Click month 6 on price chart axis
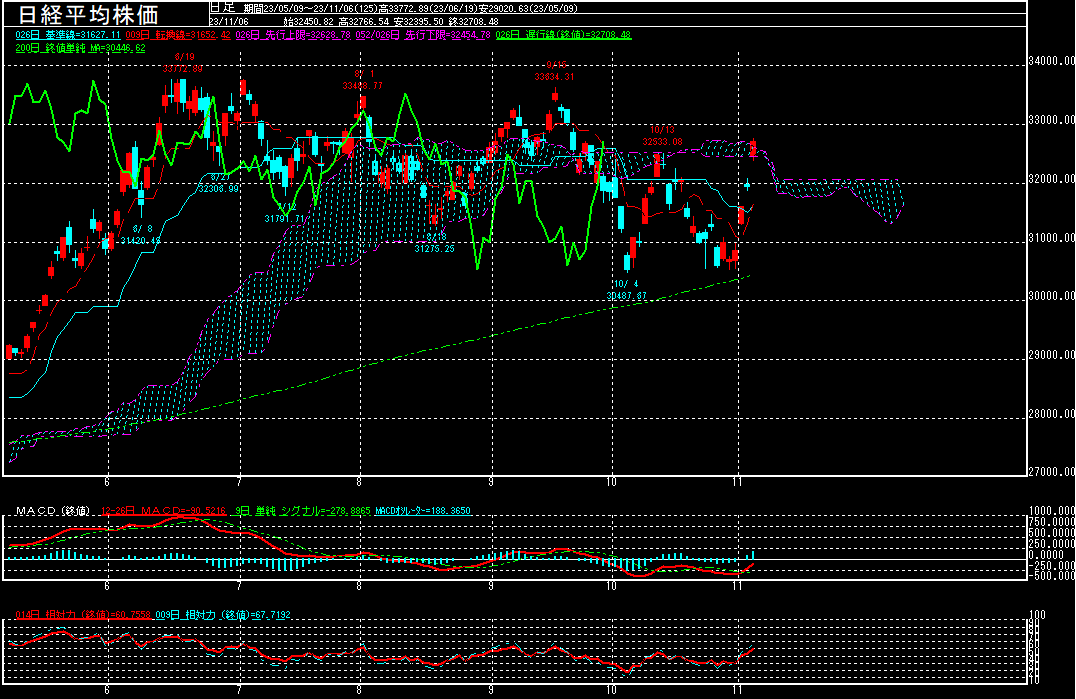 107,482
